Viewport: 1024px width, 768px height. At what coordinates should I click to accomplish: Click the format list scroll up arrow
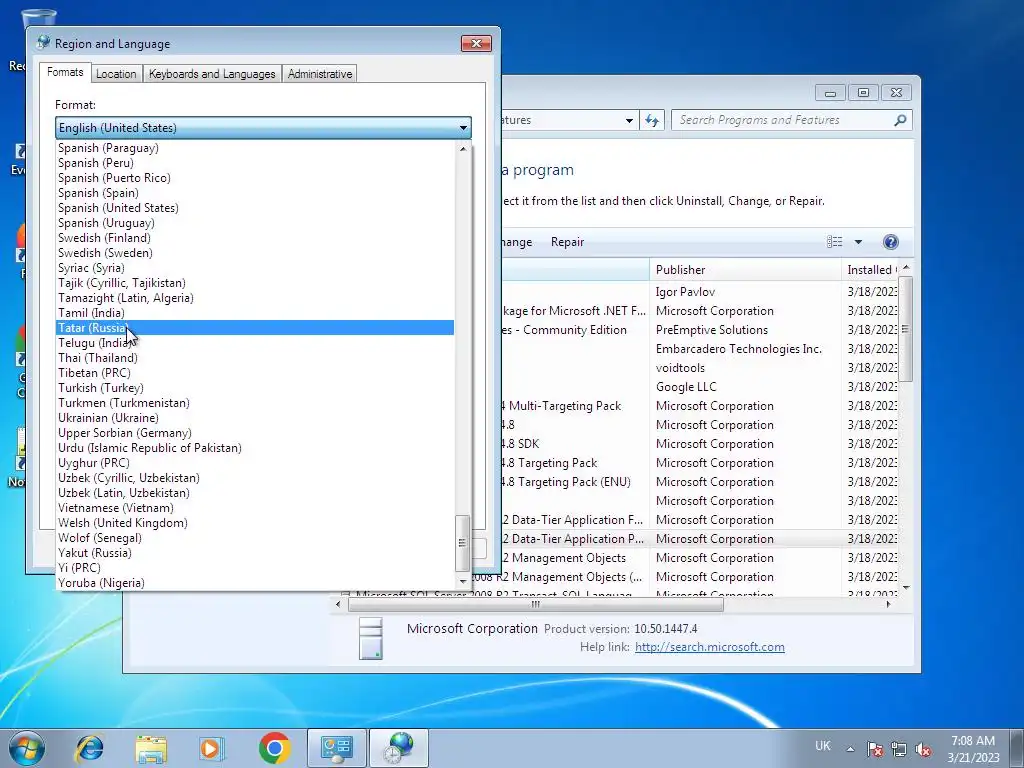[x=463, y=149]
